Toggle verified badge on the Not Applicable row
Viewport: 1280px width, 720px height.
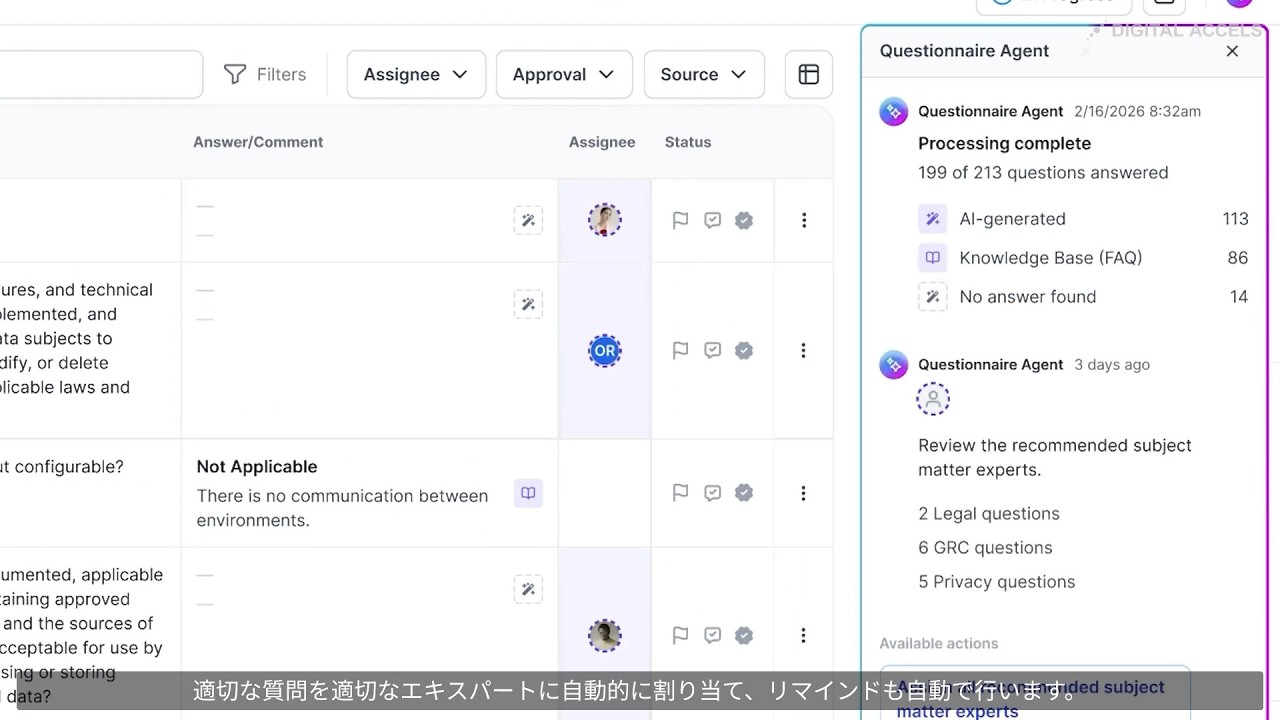pos(744,493)
